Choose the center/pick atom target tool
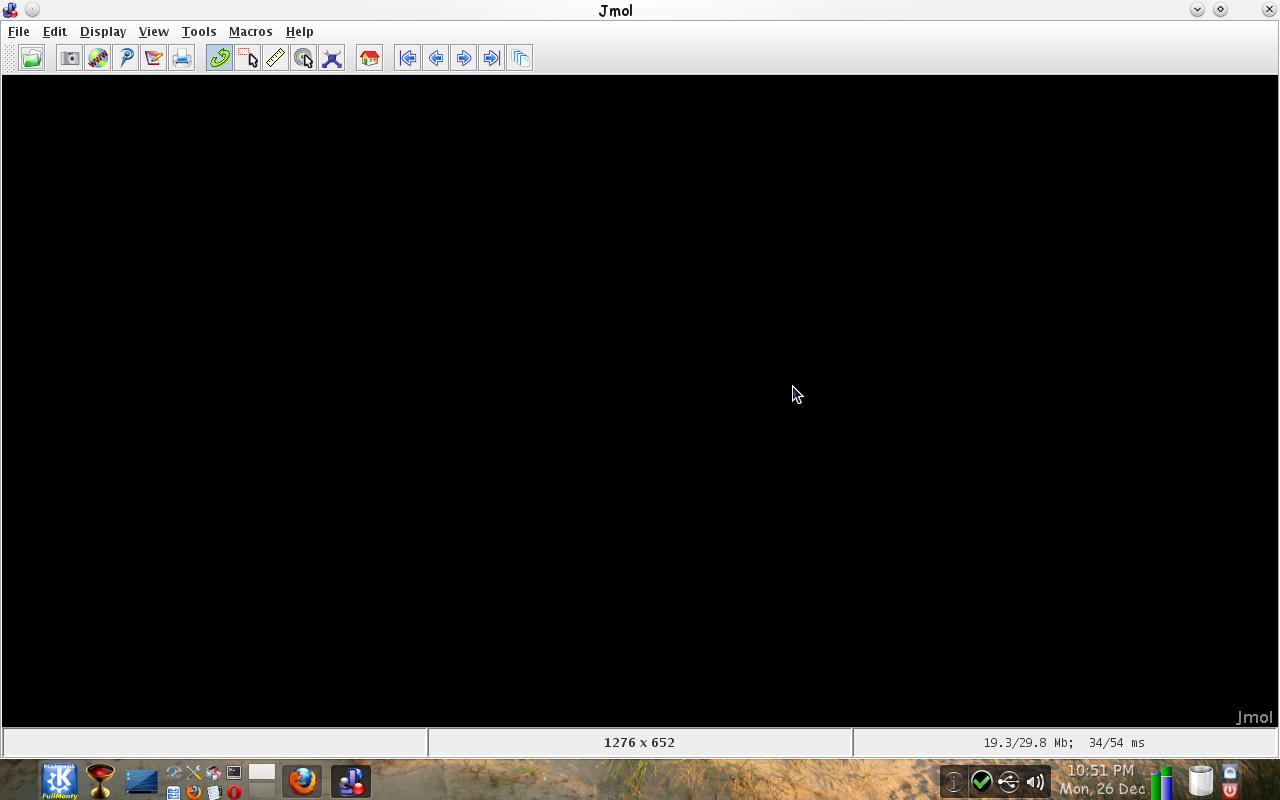The height and width of the screenshot is (800, 1280). click(303, 58)
